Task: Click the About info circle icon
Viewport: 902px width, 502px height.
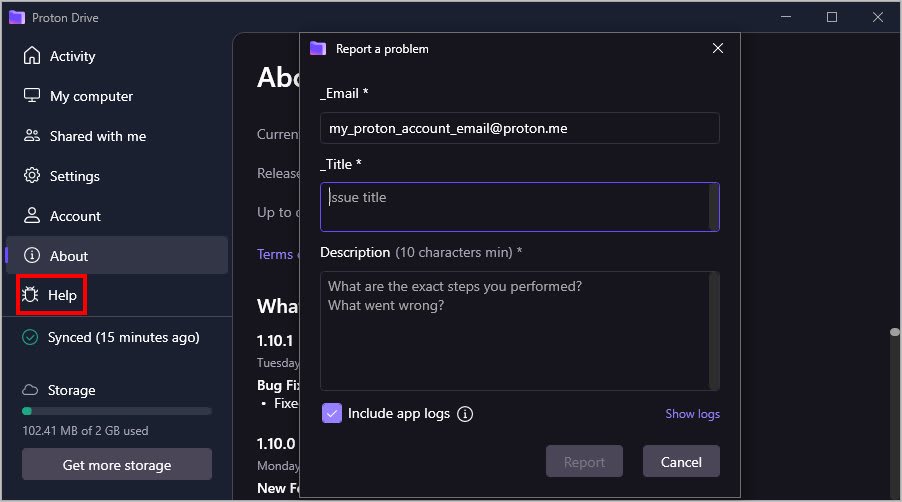Action: pos(32,255)
